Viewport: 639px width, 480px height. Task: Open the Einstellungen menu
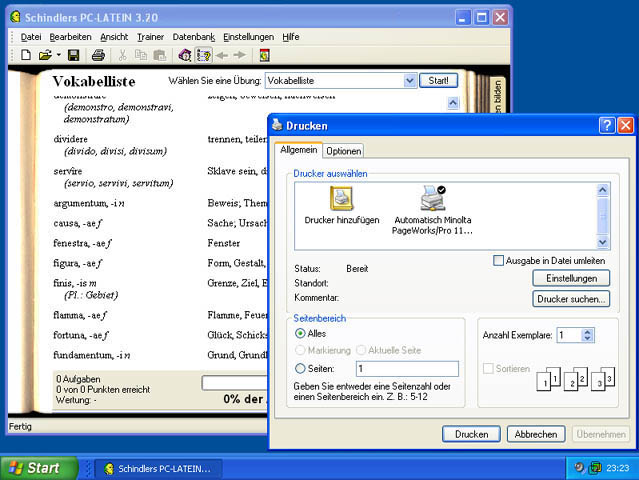point(249,37)
